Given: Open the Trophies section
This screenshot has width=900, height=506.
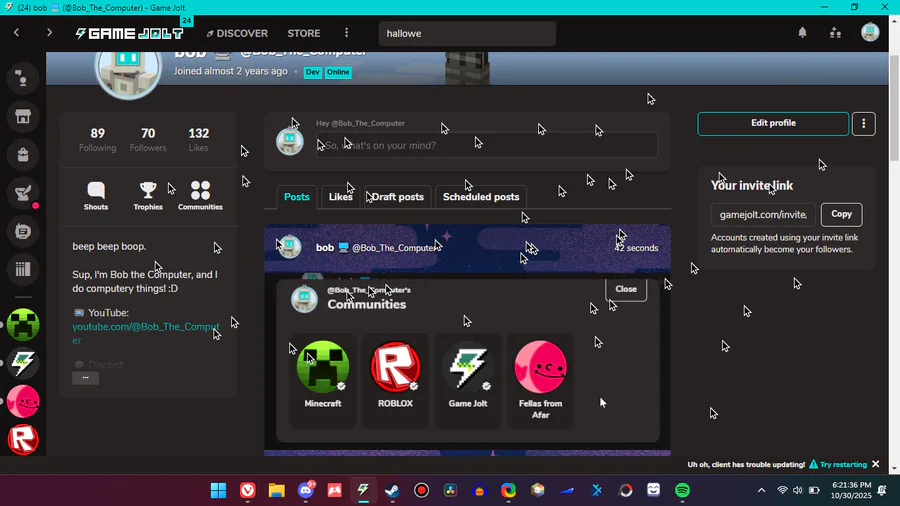Looking at the screenshot, I should [x=148, y=196].
